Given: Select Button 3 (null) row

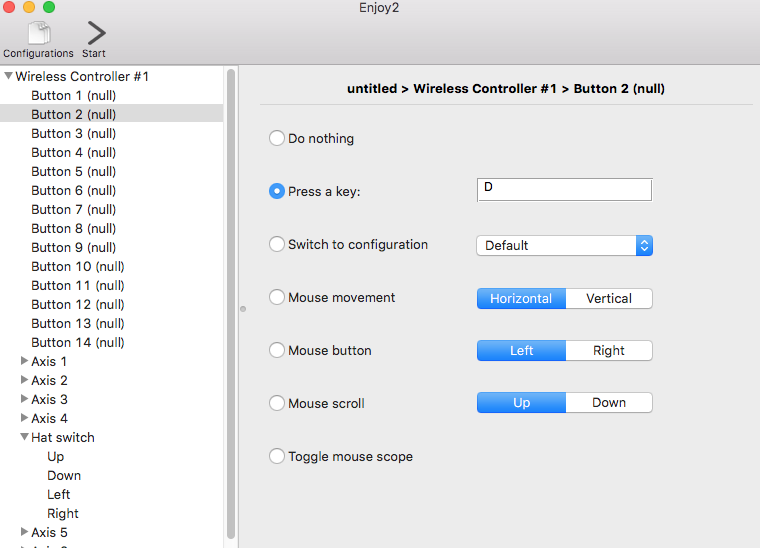Looking at the screenshot, I should click(x=111, y=133).
